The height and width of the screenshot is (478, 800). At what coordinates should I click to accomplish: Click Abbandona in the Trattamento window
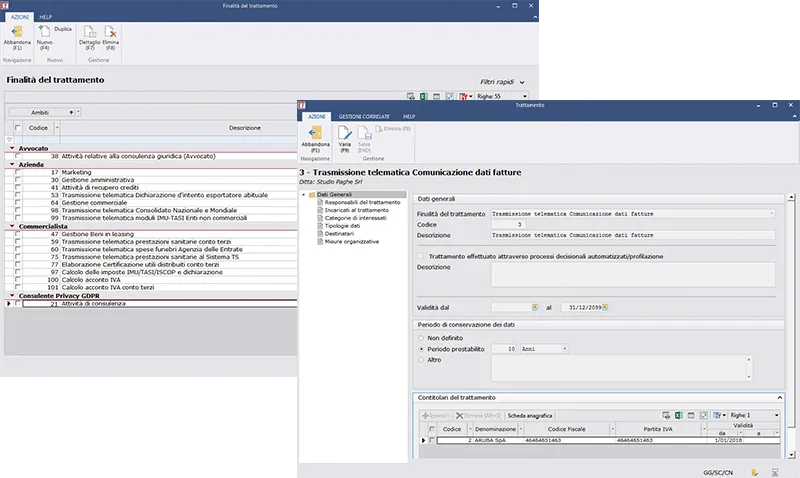(x=315, y=138)
